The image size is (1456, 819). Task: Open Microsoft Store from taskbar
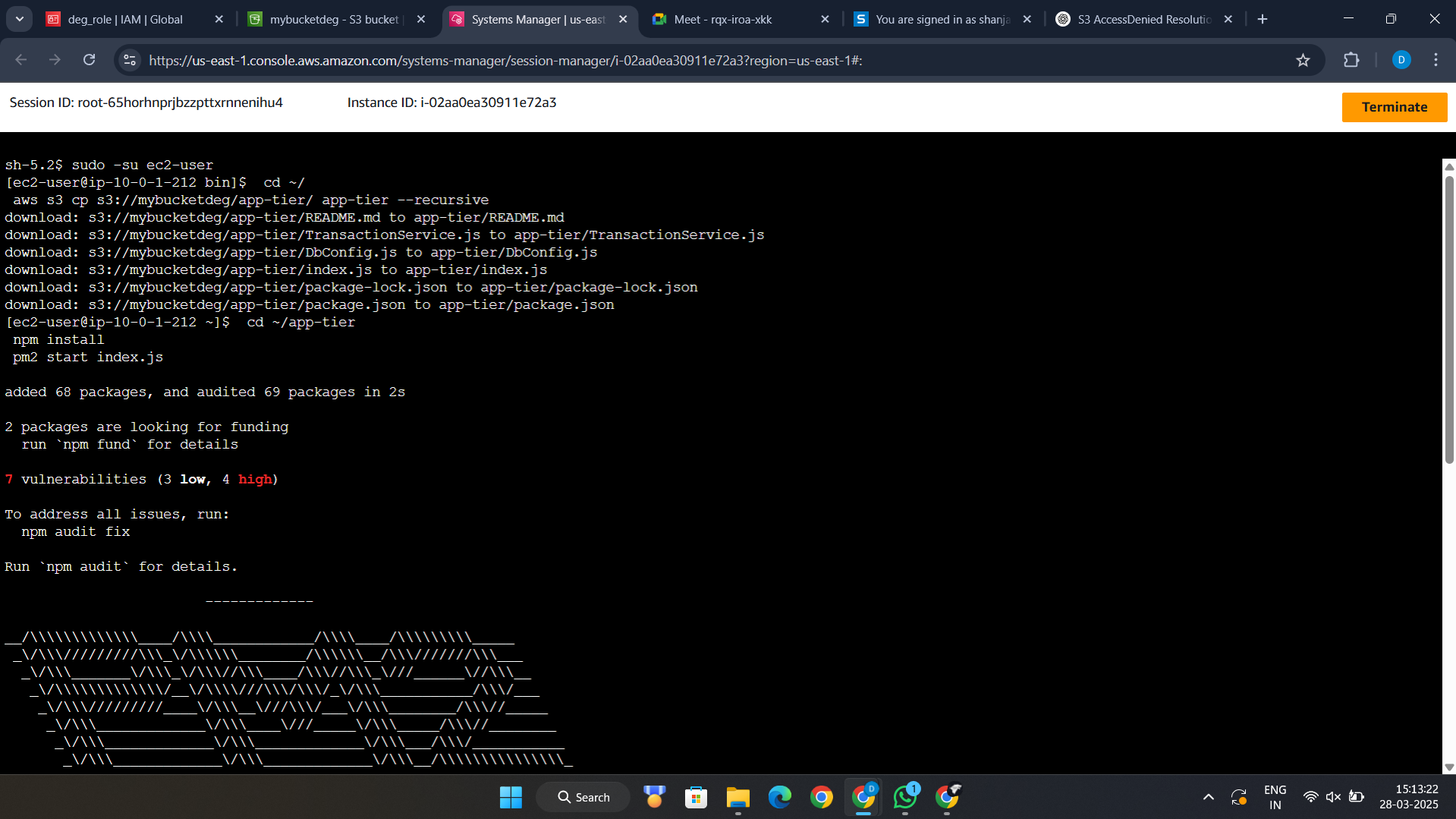tap(696, 797)
